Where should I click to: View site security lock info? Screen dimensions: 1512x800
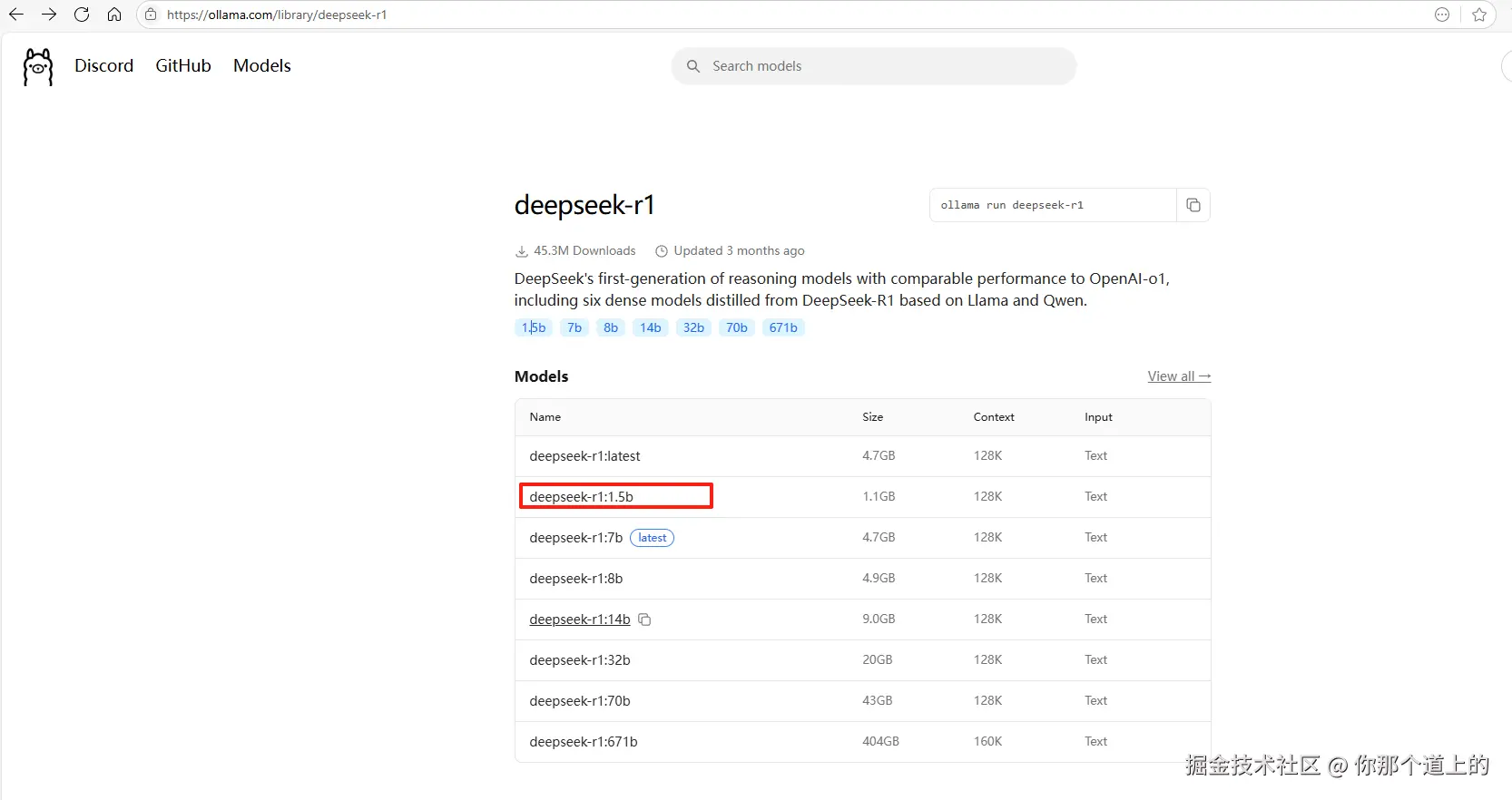[x=151, y=15]
